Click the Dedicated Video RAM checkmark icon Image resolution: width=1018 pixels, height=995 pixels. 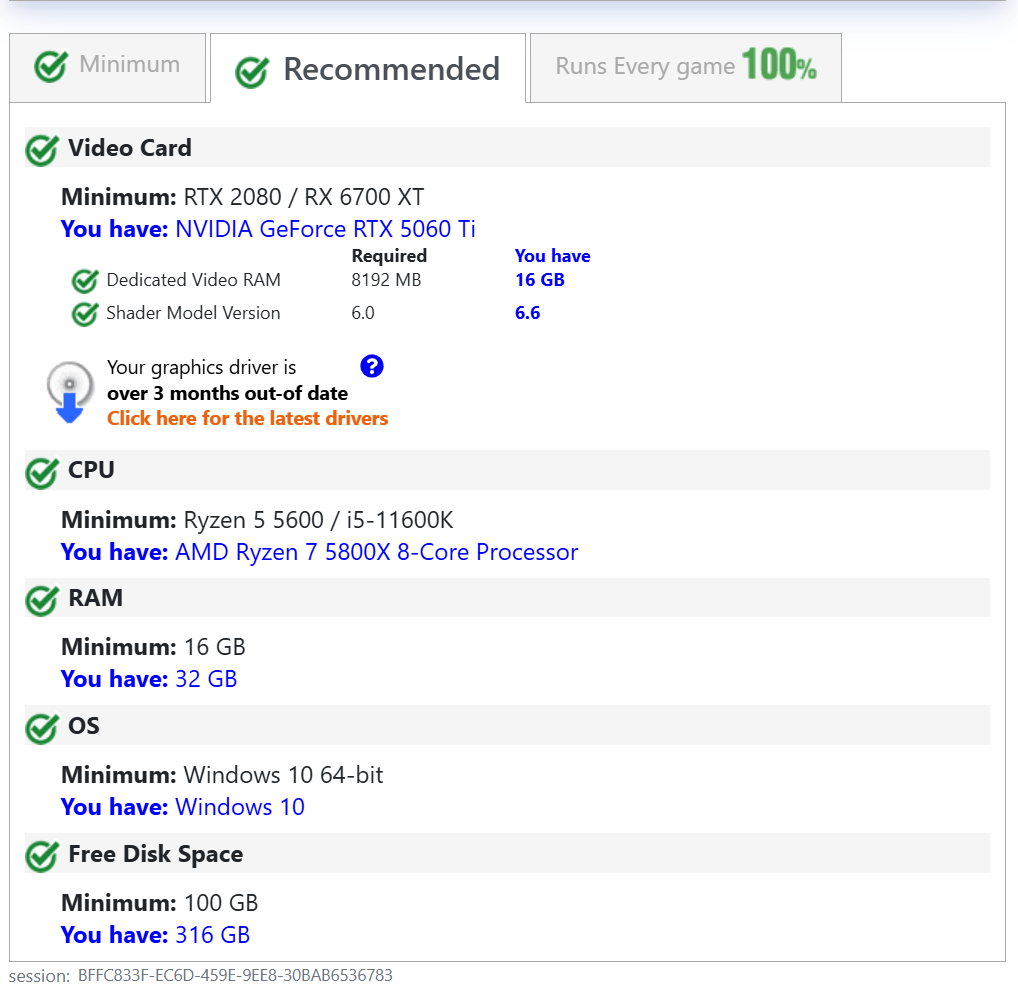pos(85,281)
